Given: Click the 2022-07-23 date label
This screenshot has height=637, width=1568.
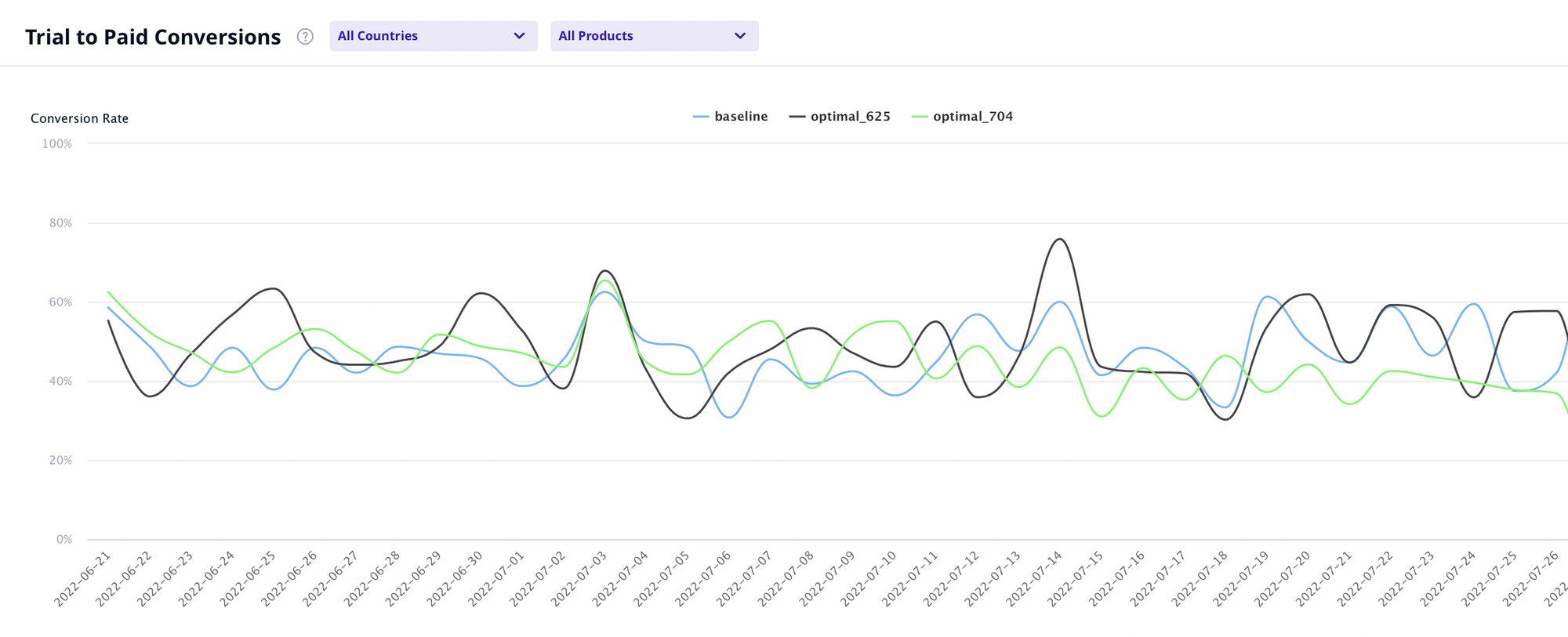Looking at the screenshot, I should click(1406, 578).
